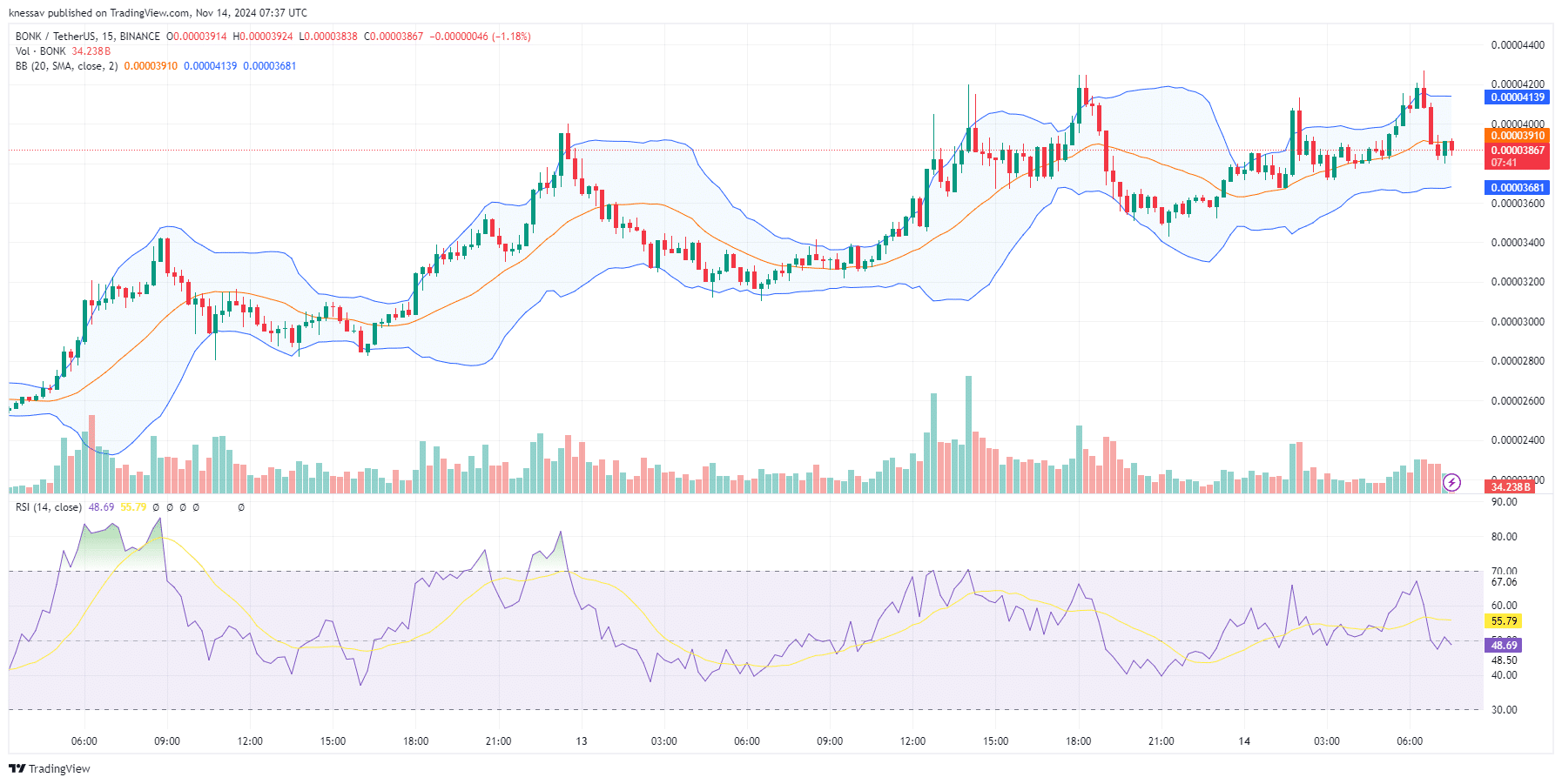Click the 80.00 RSI axis label
Viewport: 1562px width, 784px height.
click(x=1504, y=537)
